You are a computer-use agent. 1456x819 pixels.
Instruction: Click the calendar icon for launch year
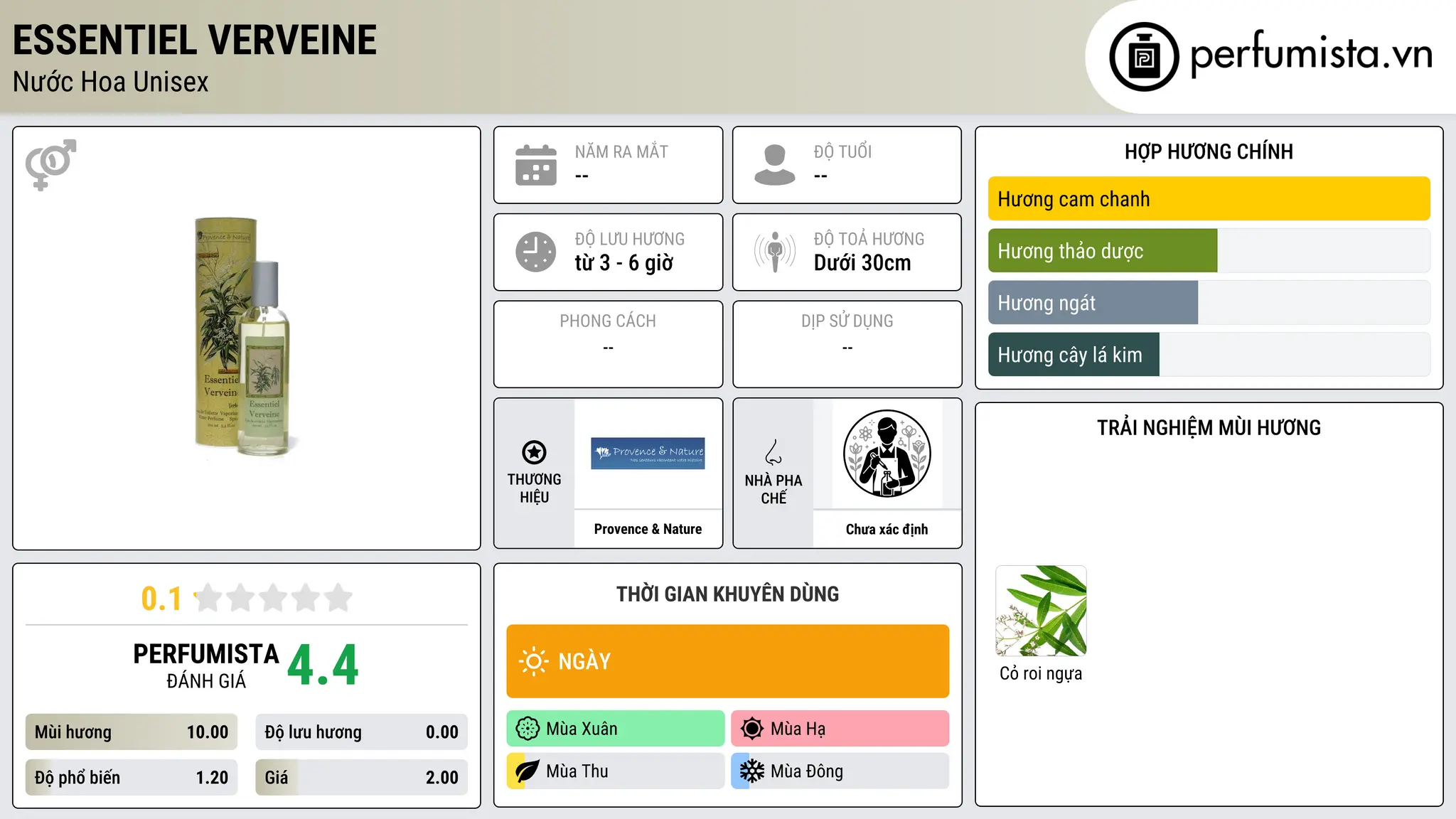pyautogui.click(x=536, y=165)
